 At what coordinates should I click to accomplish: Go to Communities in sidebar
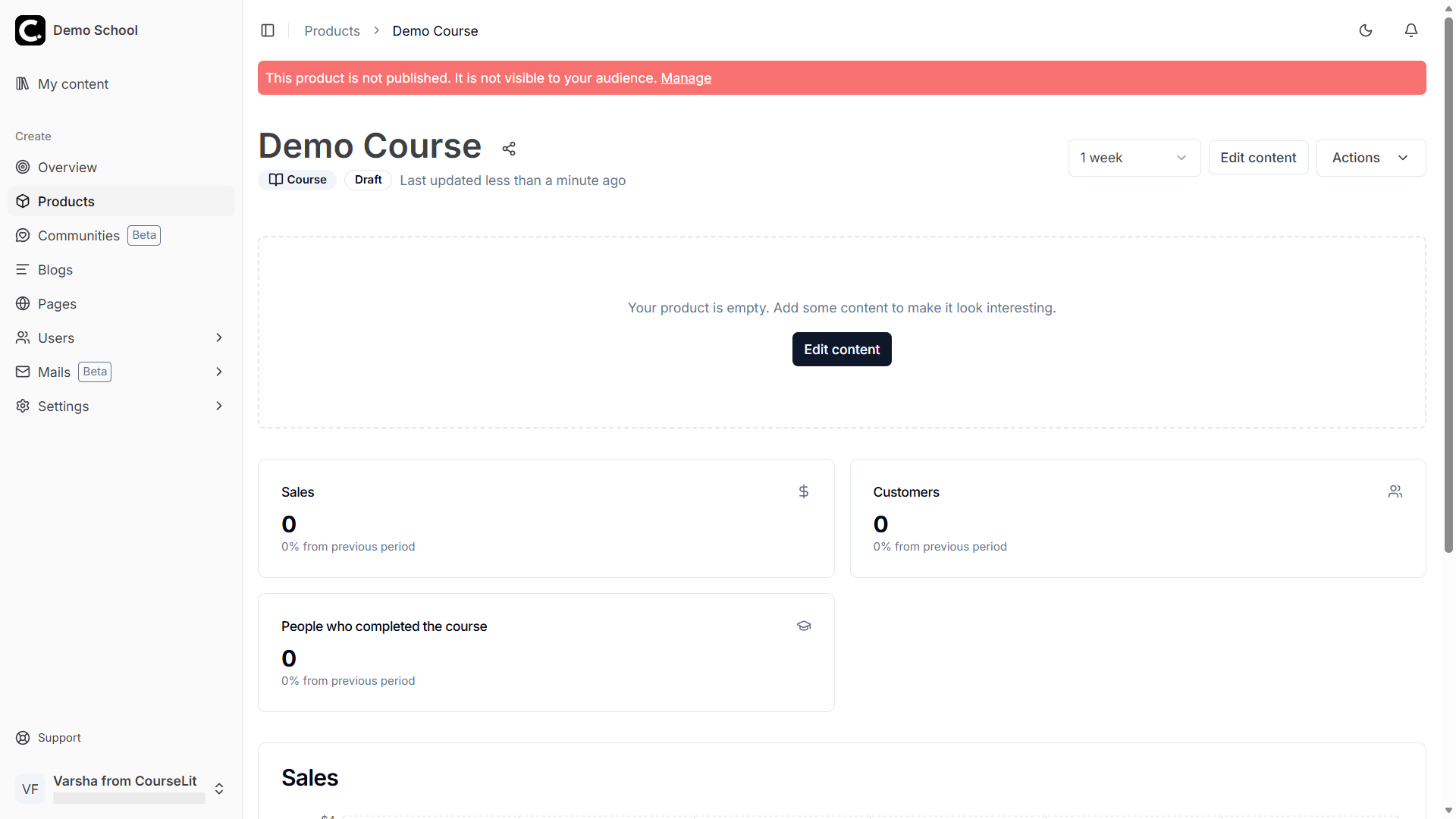(x=79, y=236)
